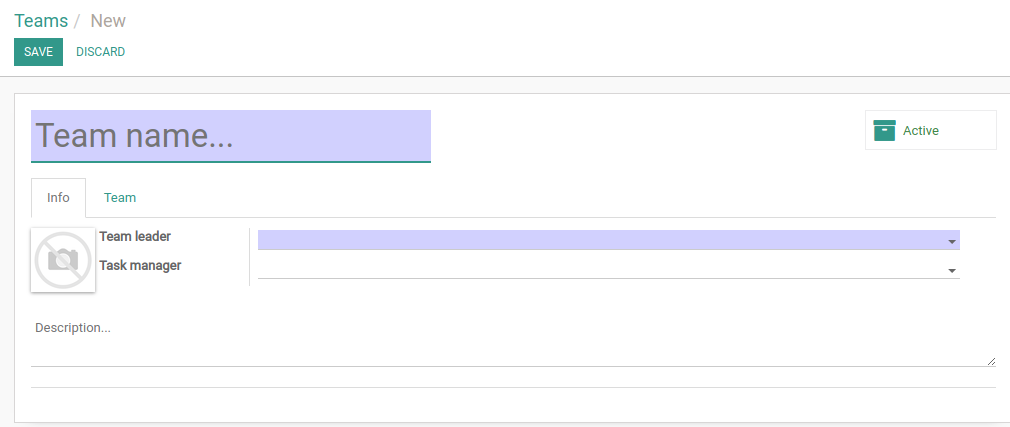
Task: Switch to the Info tab
Action: [x=58, y=198]
